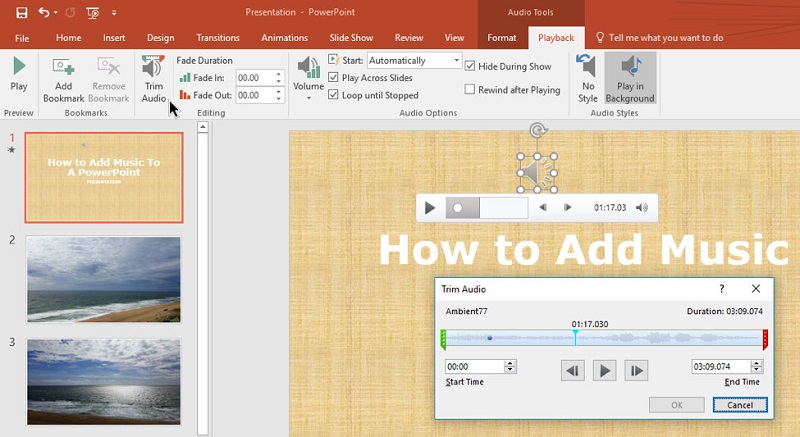Open Trim Audio from the Editing group
The width and height of the screenshot is (800, 437).
pyautogui.click(x=154, y=79)
